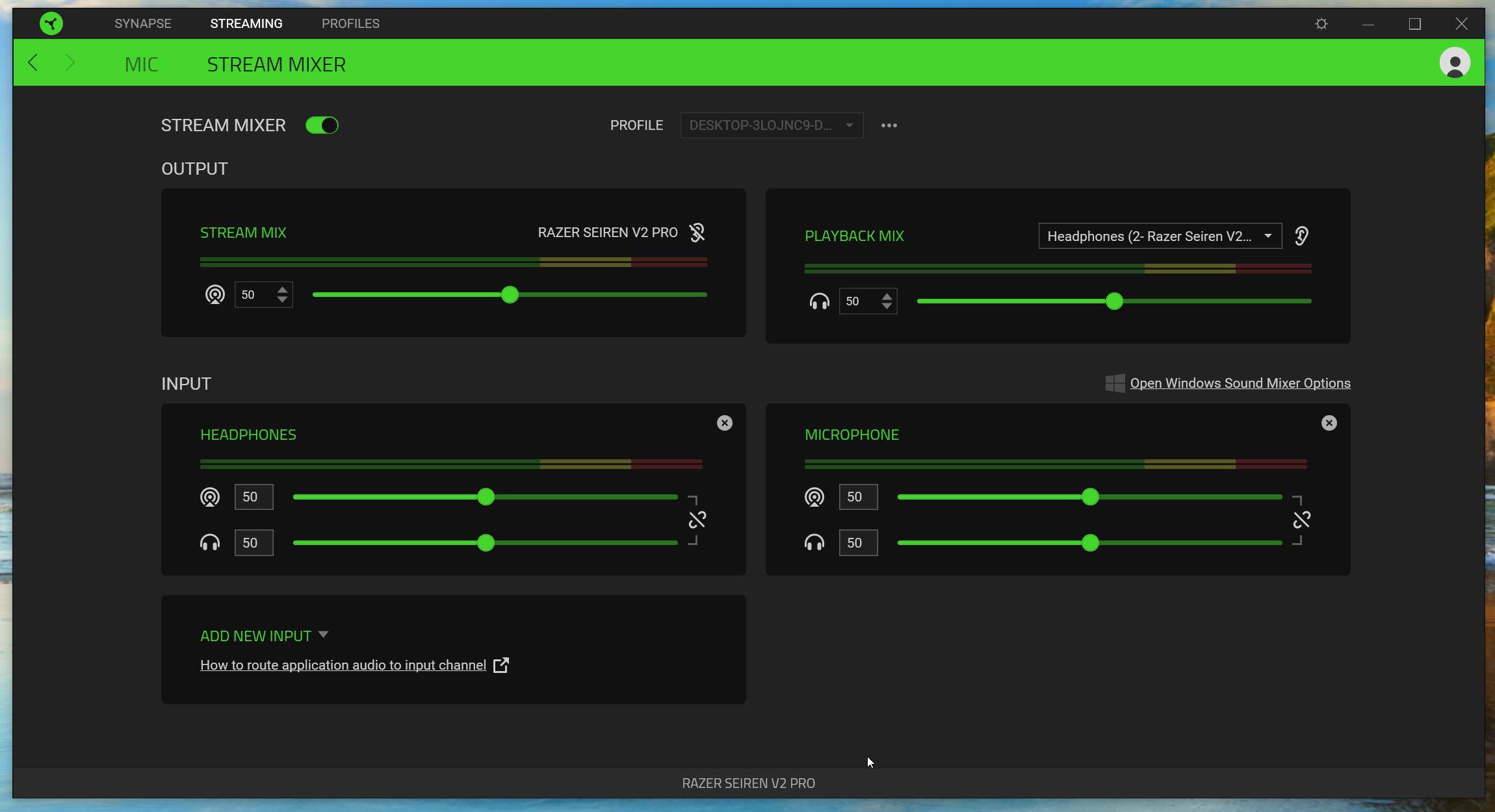Click the Playback Mix ear monitor icon
The width and height of the screenshot is (1495, 812).
pos(1301,236)
